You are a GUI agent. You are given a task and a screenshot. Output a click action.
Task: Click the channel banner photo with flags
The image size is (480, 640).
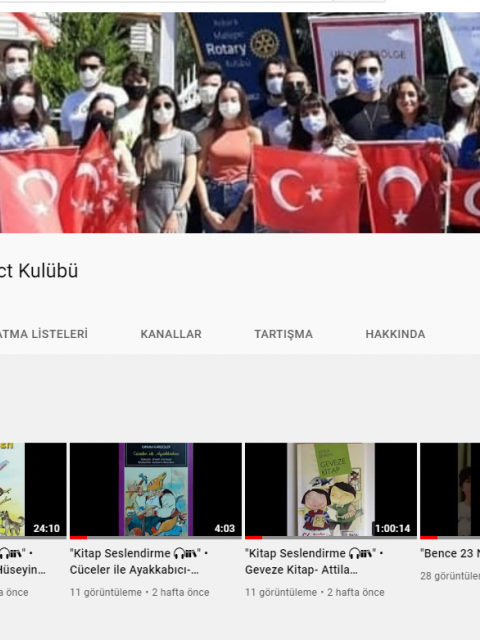point(240,122)
